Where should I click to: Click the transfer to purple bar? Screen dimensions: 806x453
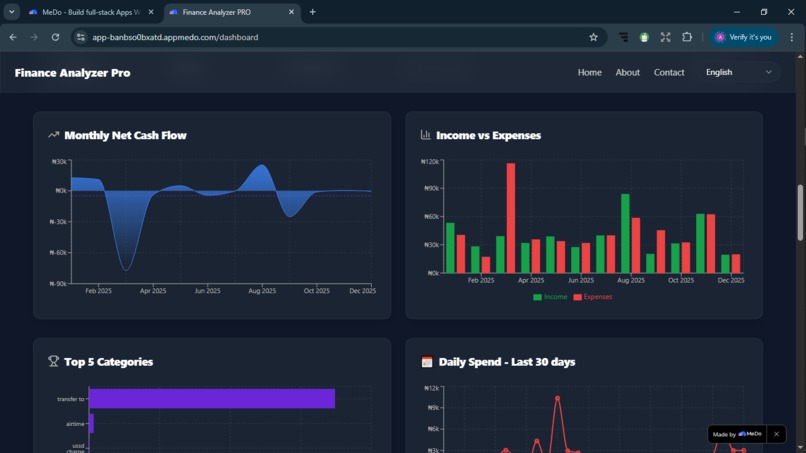click(x=212, y=398)
